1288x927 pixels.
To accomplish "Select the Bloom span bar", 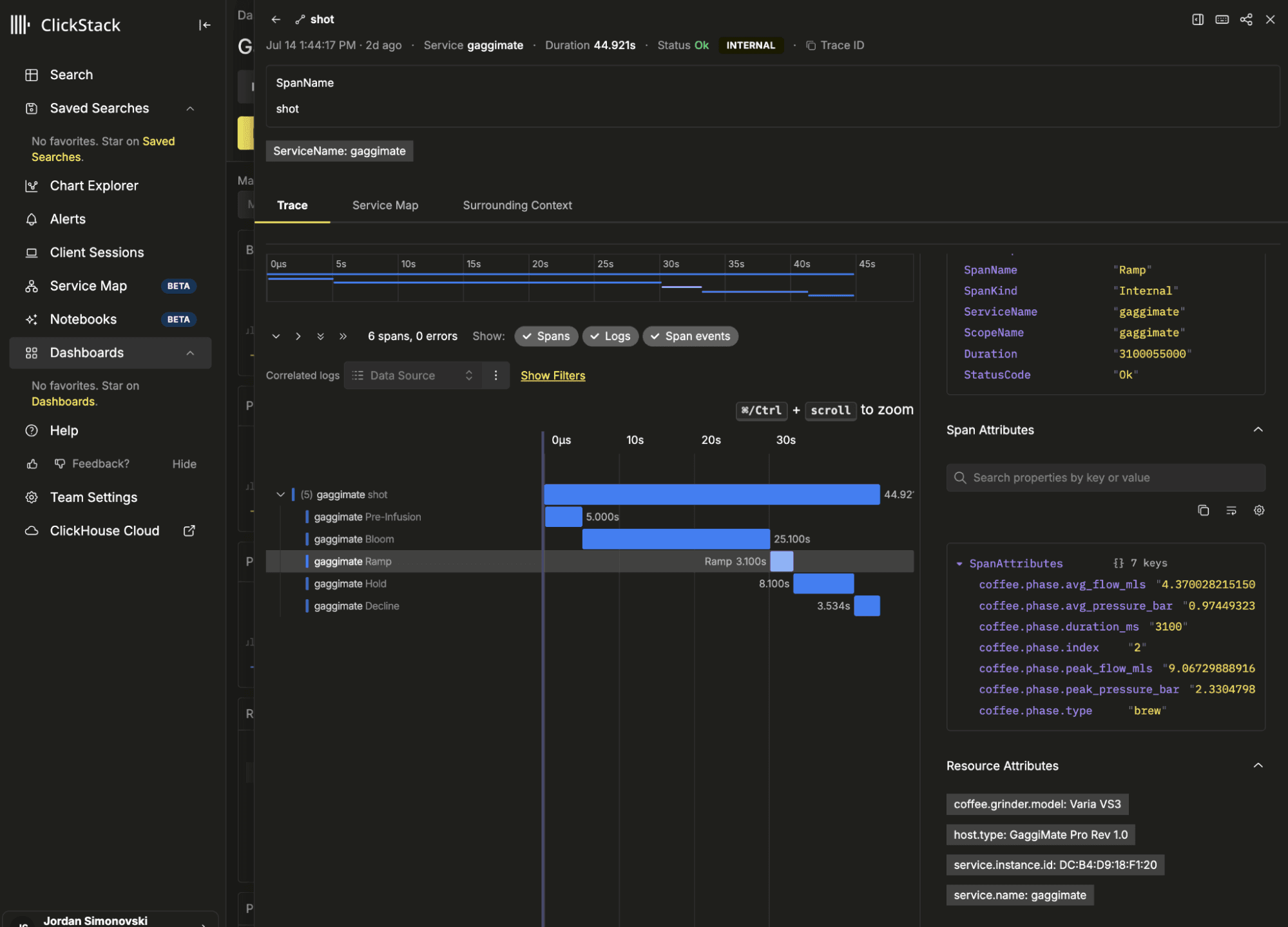I will pyautogui.click(x=676, y=539).
